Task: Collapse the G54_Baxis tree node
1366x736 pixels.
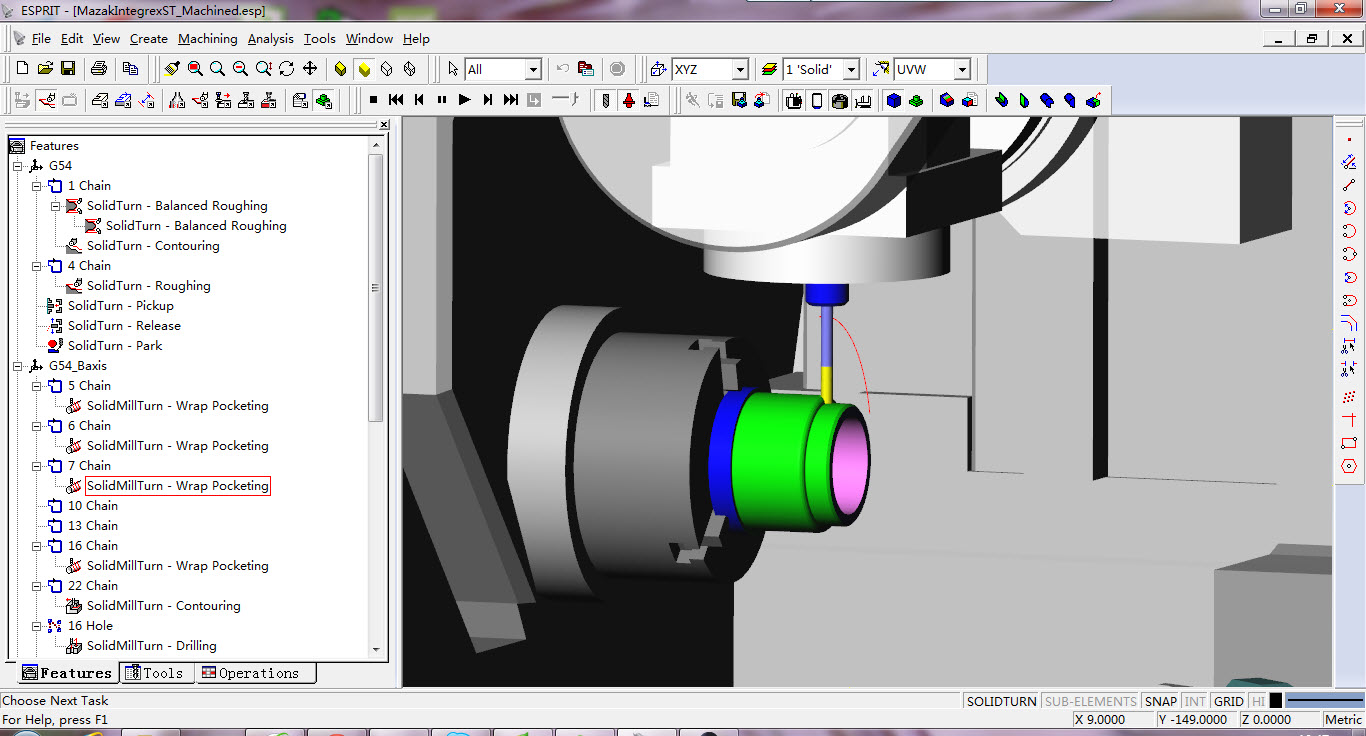Action: pyautogui.click(x=18, y=366)
